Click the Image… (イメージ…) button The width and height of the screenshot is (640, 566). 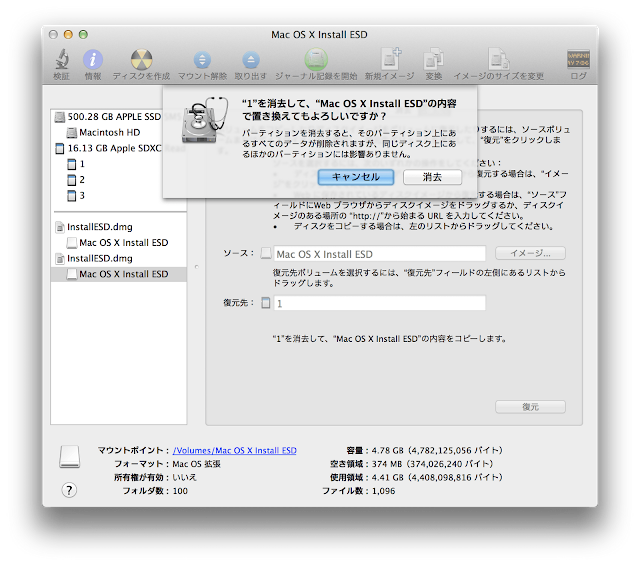530,253
